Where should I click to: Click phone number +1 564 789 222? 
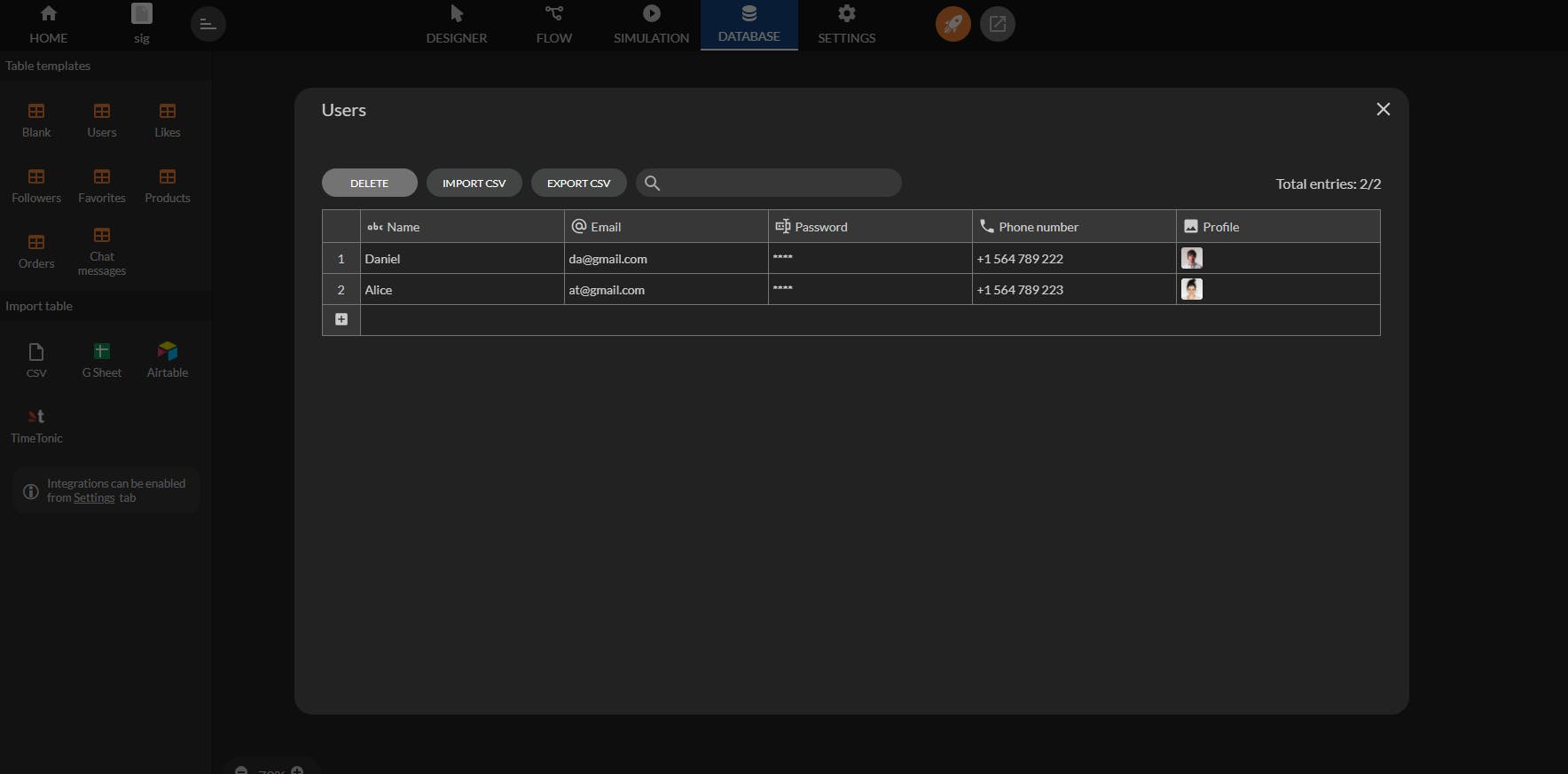(x=1074, y=258)
